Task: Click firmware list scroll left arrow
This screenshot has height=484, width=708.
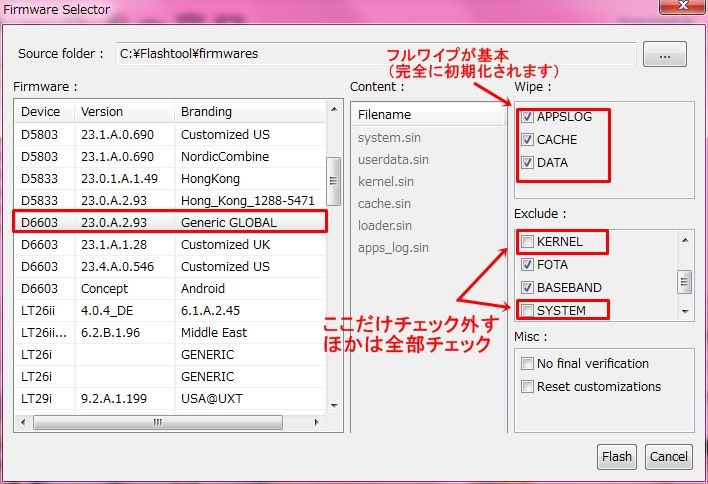Action: pyautogui.click(x=23, y=423)
